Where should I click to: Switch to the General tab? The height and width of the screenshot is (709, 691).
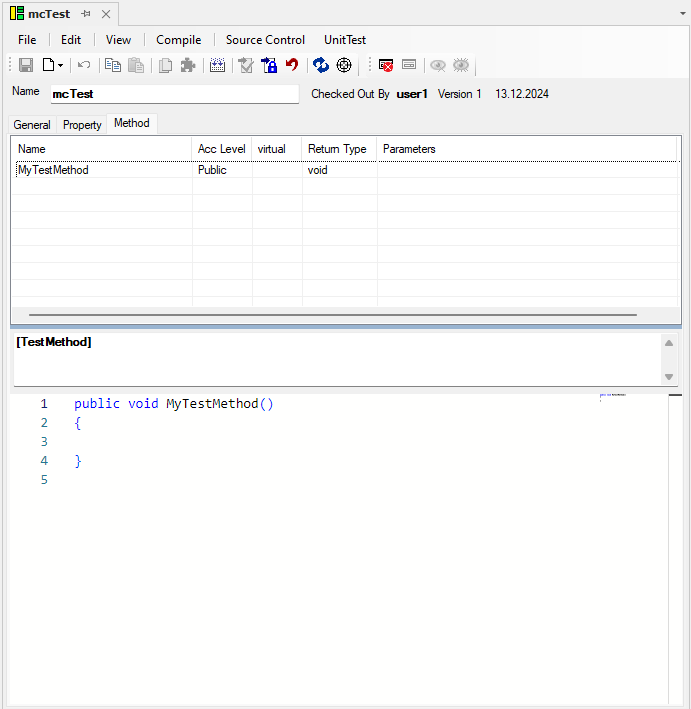click(32, 125)
